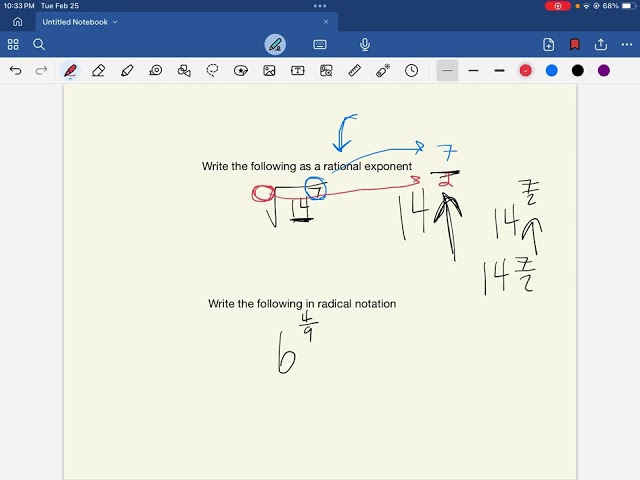
Task: Select the Untitled Notebook tab
Action: [x=187, y=22]
